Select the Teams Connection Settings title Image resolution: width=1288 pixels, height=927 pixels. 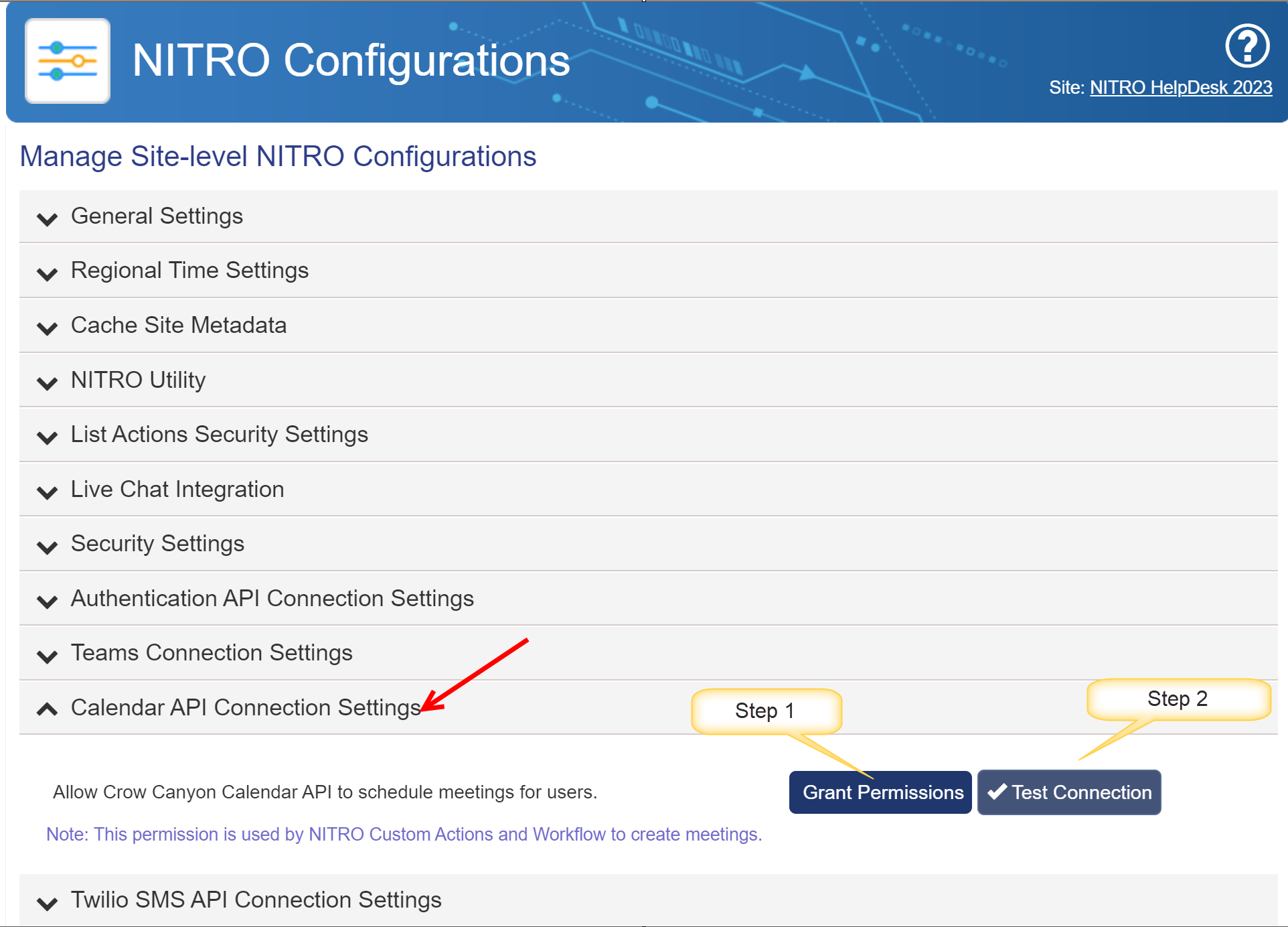click(x=212, y=652)
